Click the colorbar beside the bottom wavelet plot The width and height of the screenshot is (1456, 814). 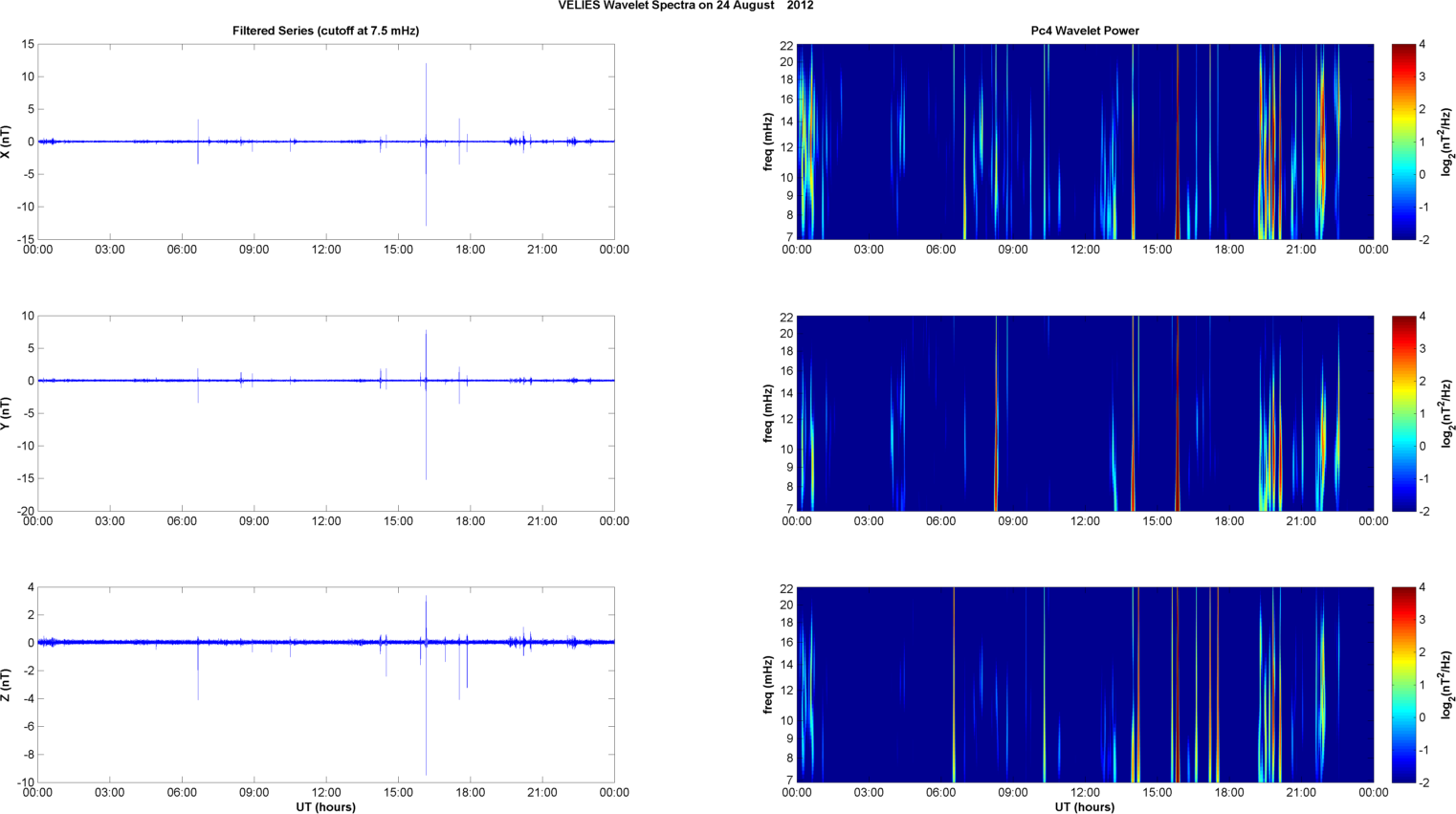(x=1402, y=685)
